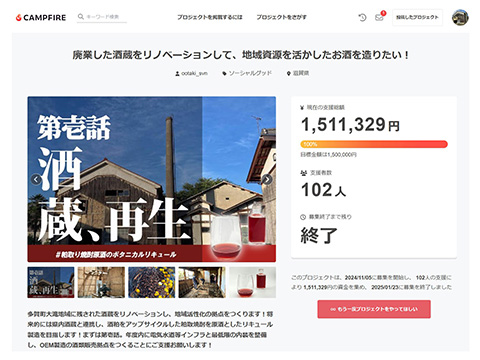
Task: Select the second thumbnail of building exterior
Action: 101,282
